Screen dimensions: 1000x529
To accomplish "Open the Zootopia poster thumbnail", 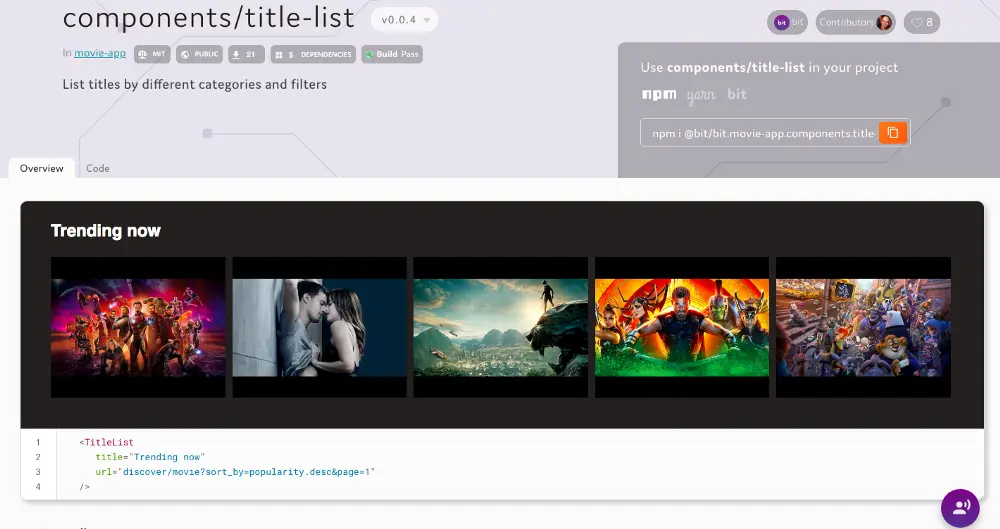I will (863, 327).
